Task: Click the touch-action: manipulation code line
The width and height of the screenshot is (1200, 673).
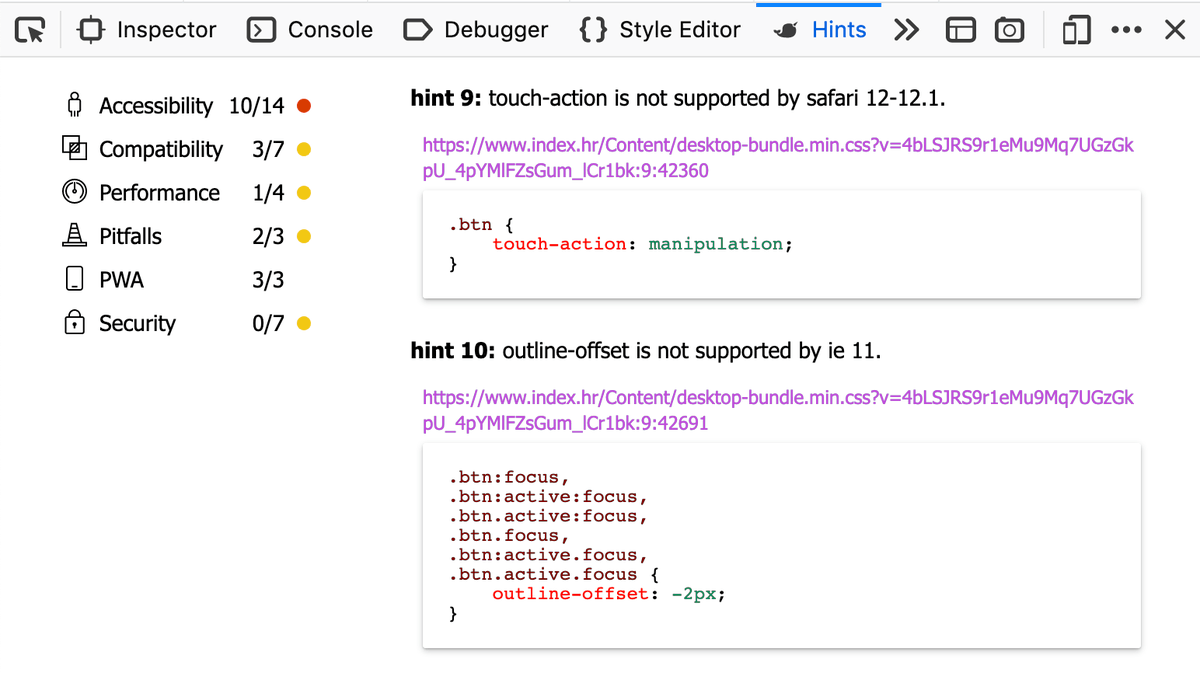Action: click(x=642, y=244)
